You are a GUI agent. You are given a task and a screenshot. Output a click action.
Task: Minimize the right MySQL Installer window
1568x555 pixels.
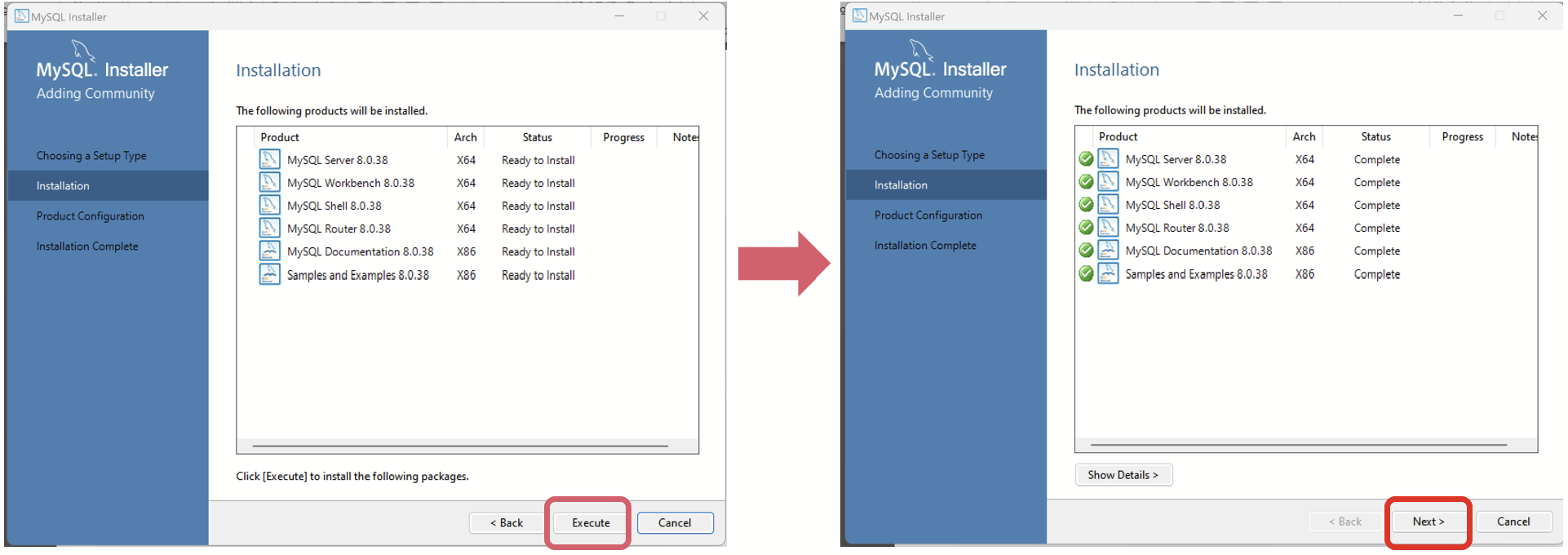[1458, 16]
